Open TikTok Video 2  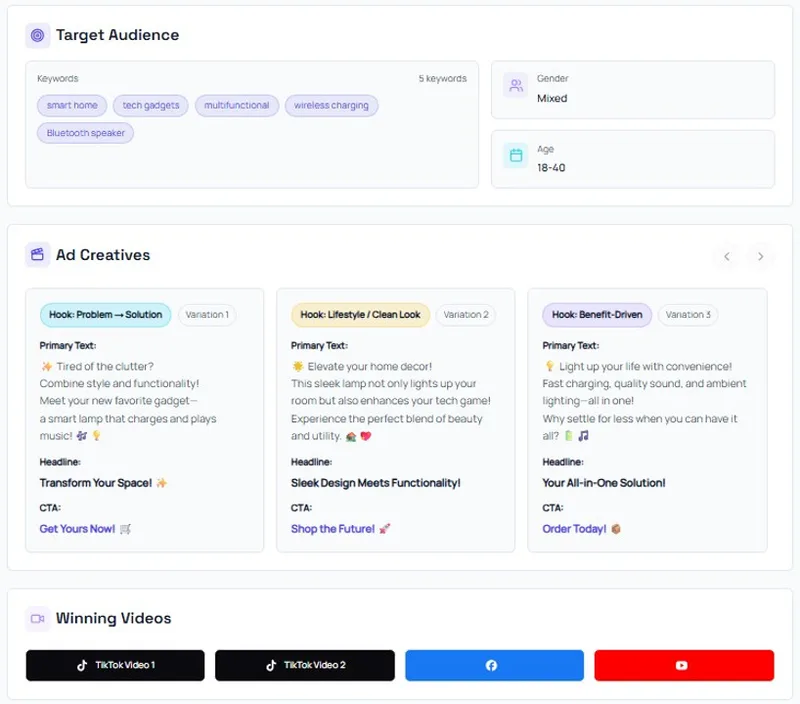point(305,665)
